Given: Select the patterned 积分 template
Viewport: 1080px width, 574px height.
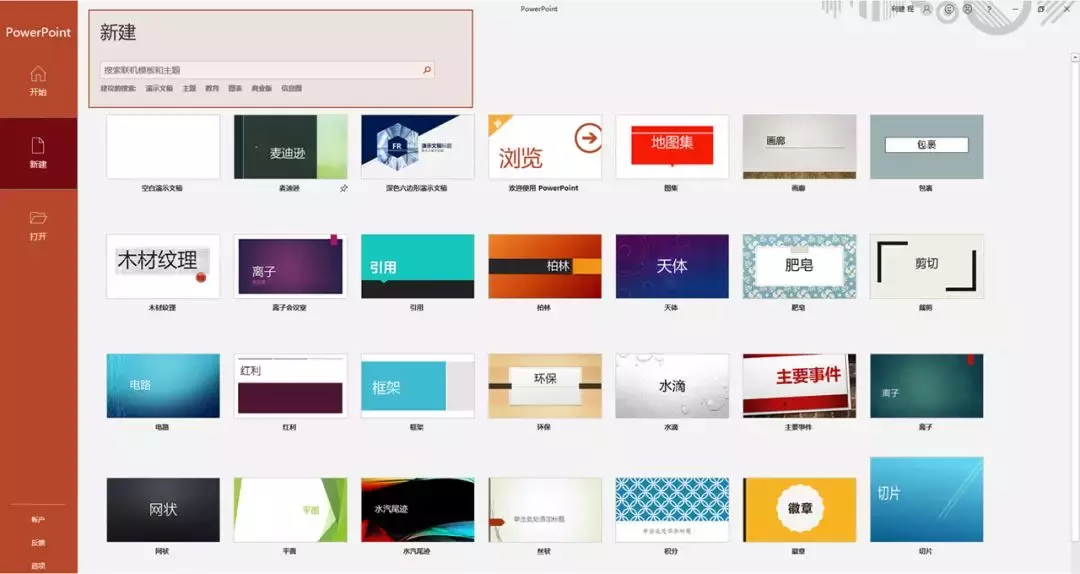Looking at the screenshot, I should click(x=672, y=510).
